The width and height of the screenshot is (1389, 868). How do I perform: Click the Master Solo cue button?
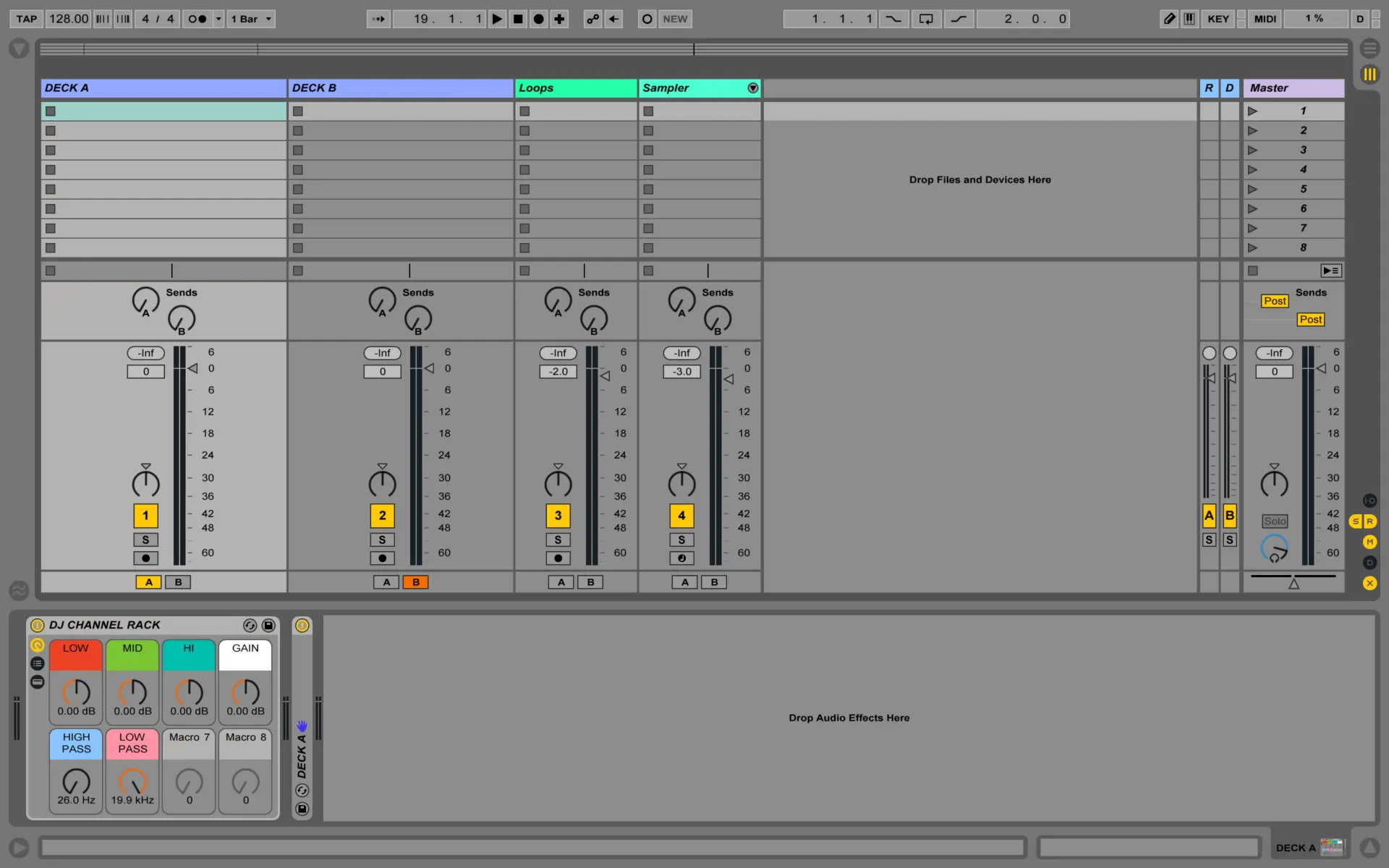pyautogui.click(x=1275, y=522)
